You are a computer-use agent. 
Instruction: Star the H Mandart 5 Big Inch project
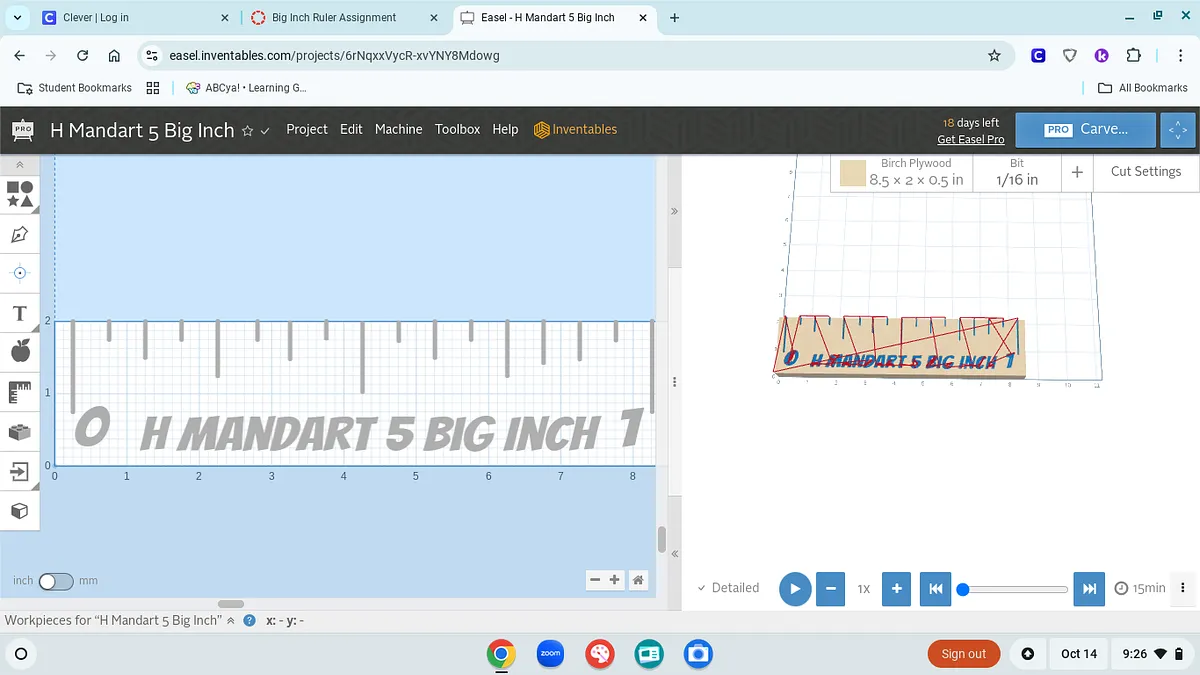pos(247,131)
